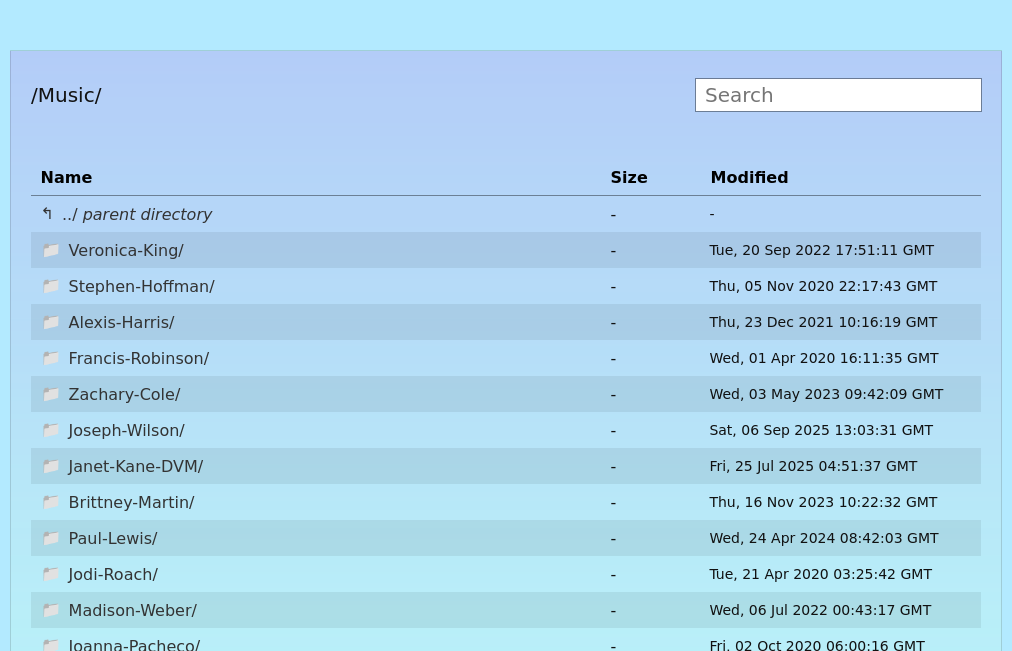Click the folder icon next to Joseph-Wilson

click(51, 430)
